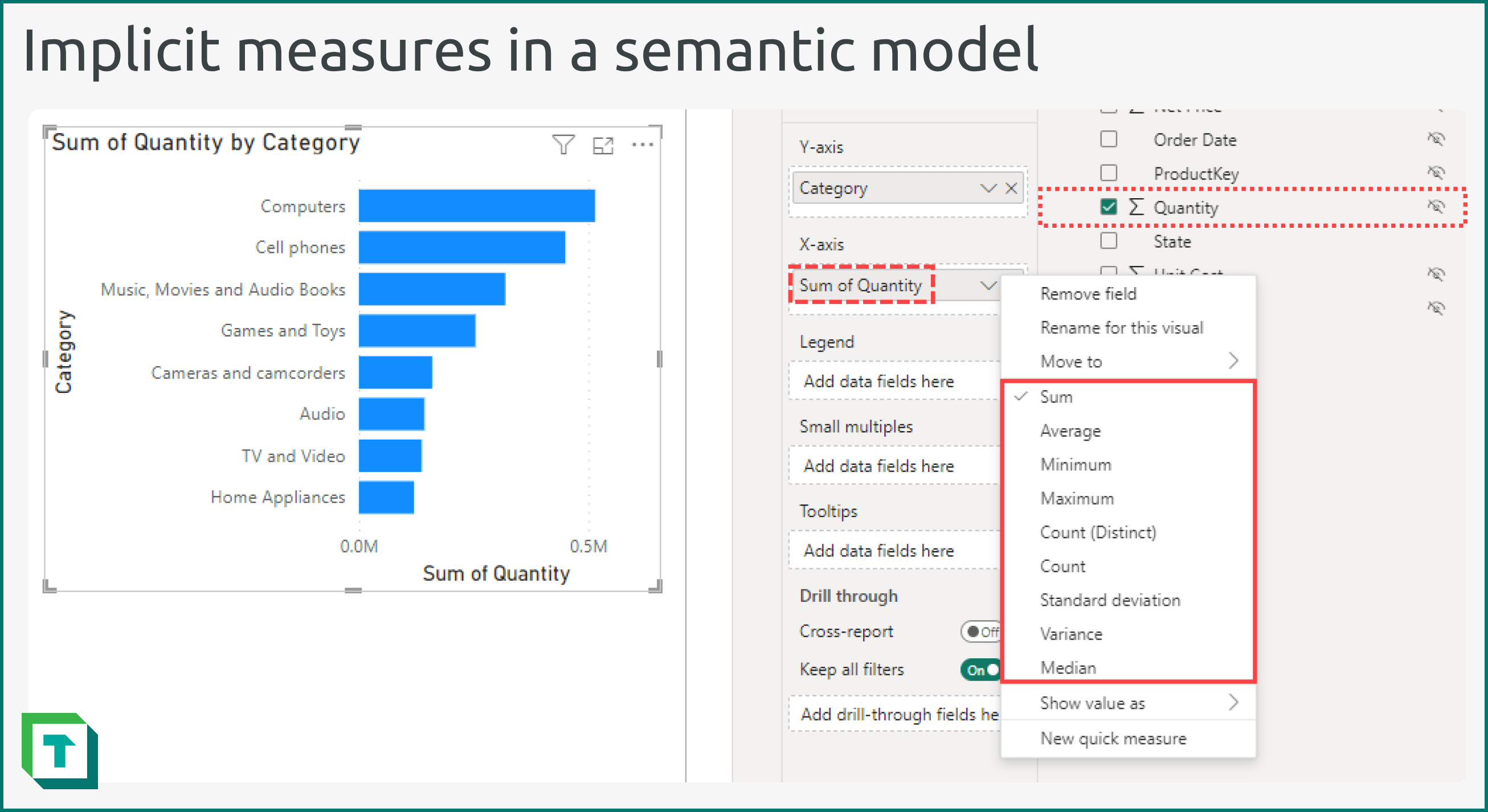Enter focus mode on the bar chart

[603, 146]
